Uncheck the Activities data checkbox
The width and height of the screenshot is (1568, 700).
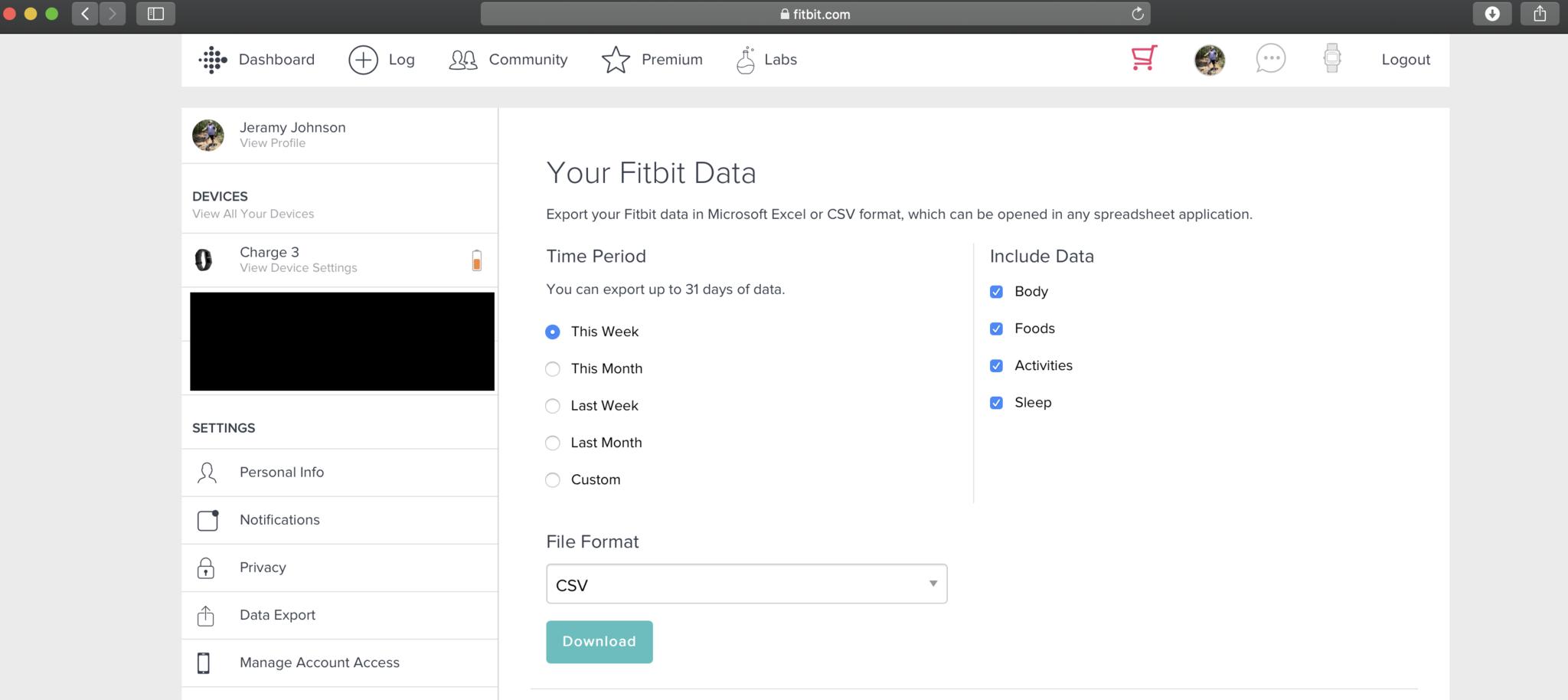[x=996, y=366]
